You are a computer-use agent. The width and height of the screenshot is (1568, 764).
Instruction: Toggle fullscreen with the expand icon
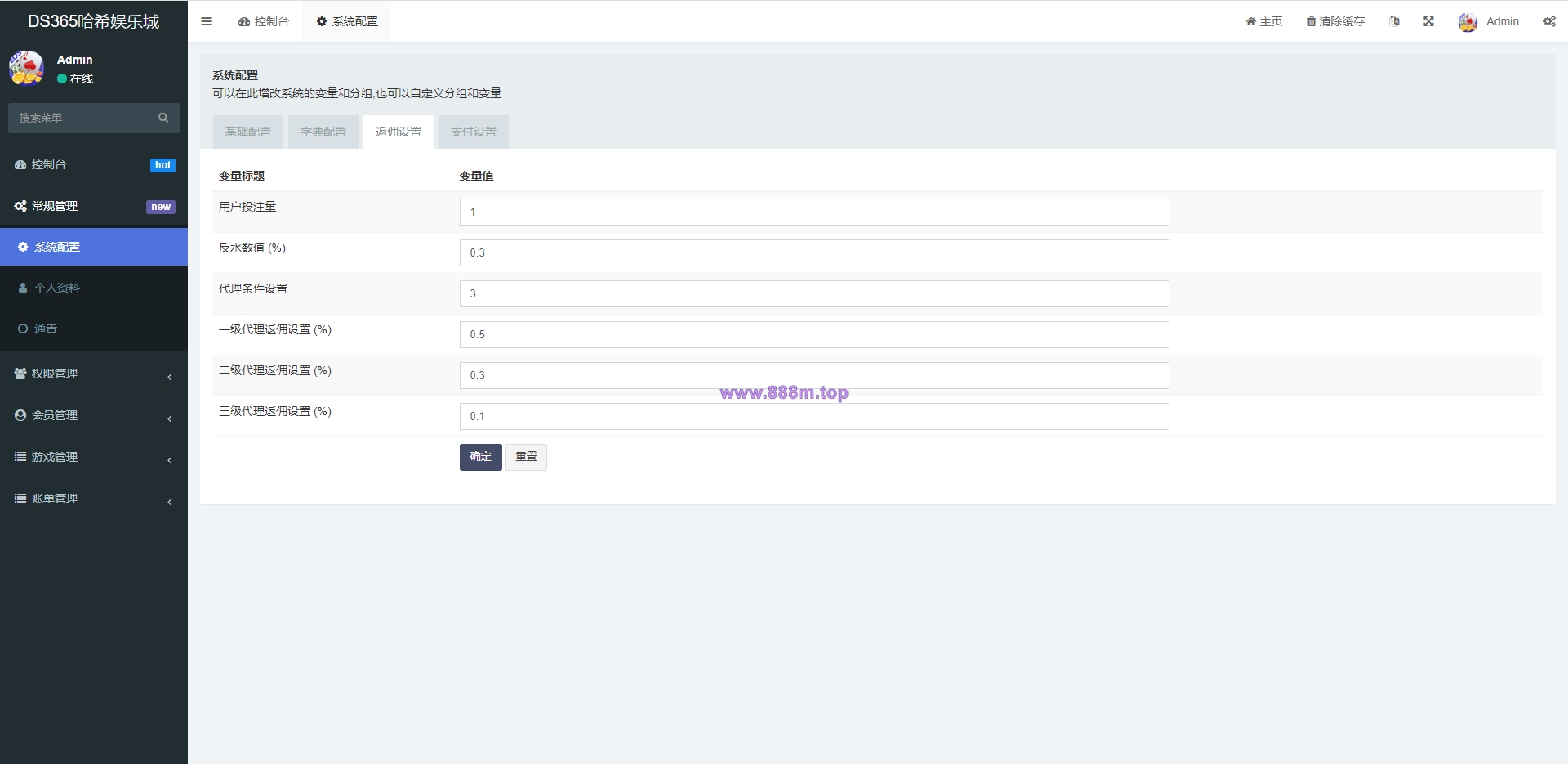pos(1428,21)
